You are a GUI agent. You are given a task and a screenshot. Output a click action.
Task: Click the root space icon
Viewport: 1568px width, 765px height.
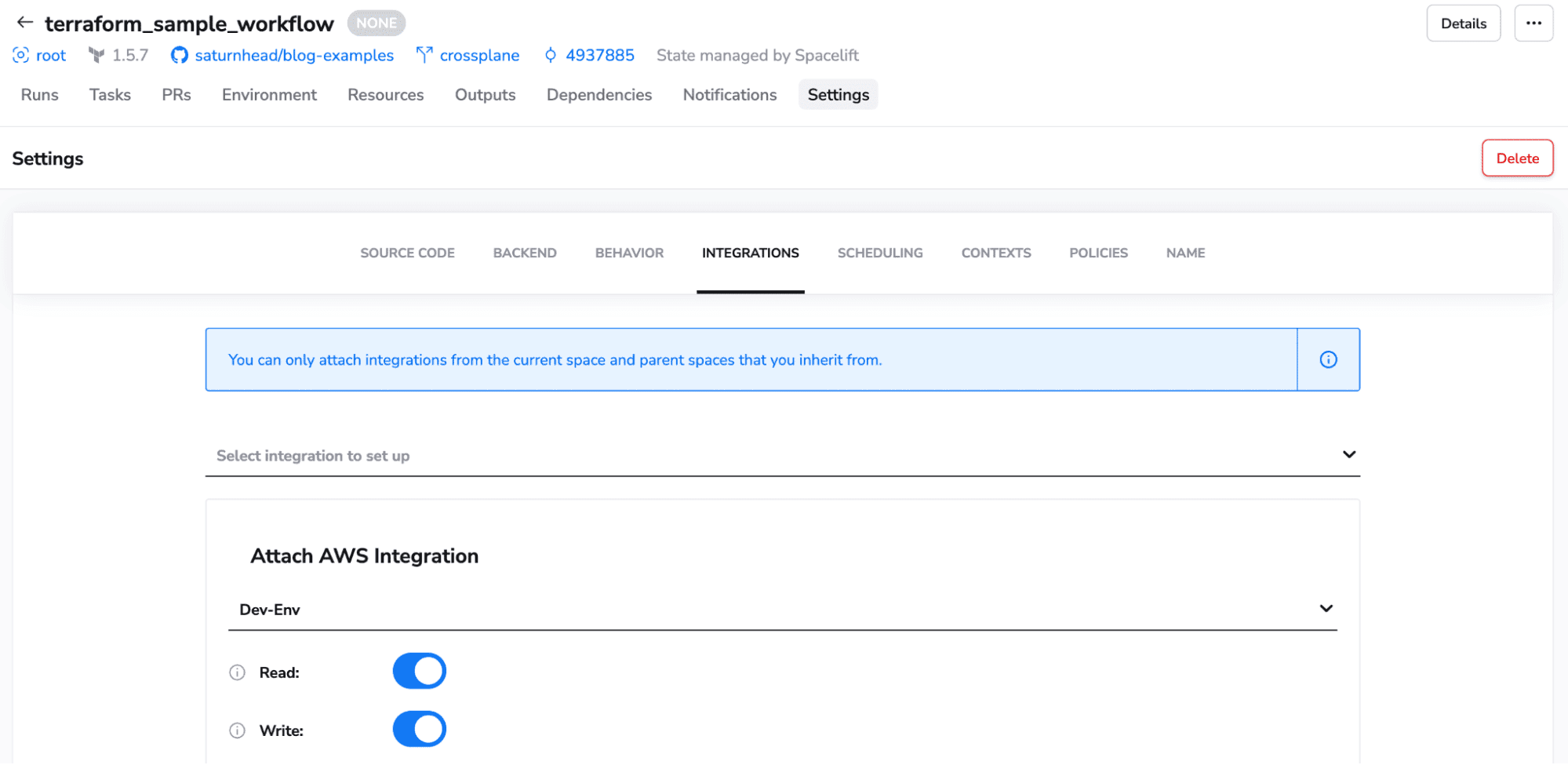point(21,55)
